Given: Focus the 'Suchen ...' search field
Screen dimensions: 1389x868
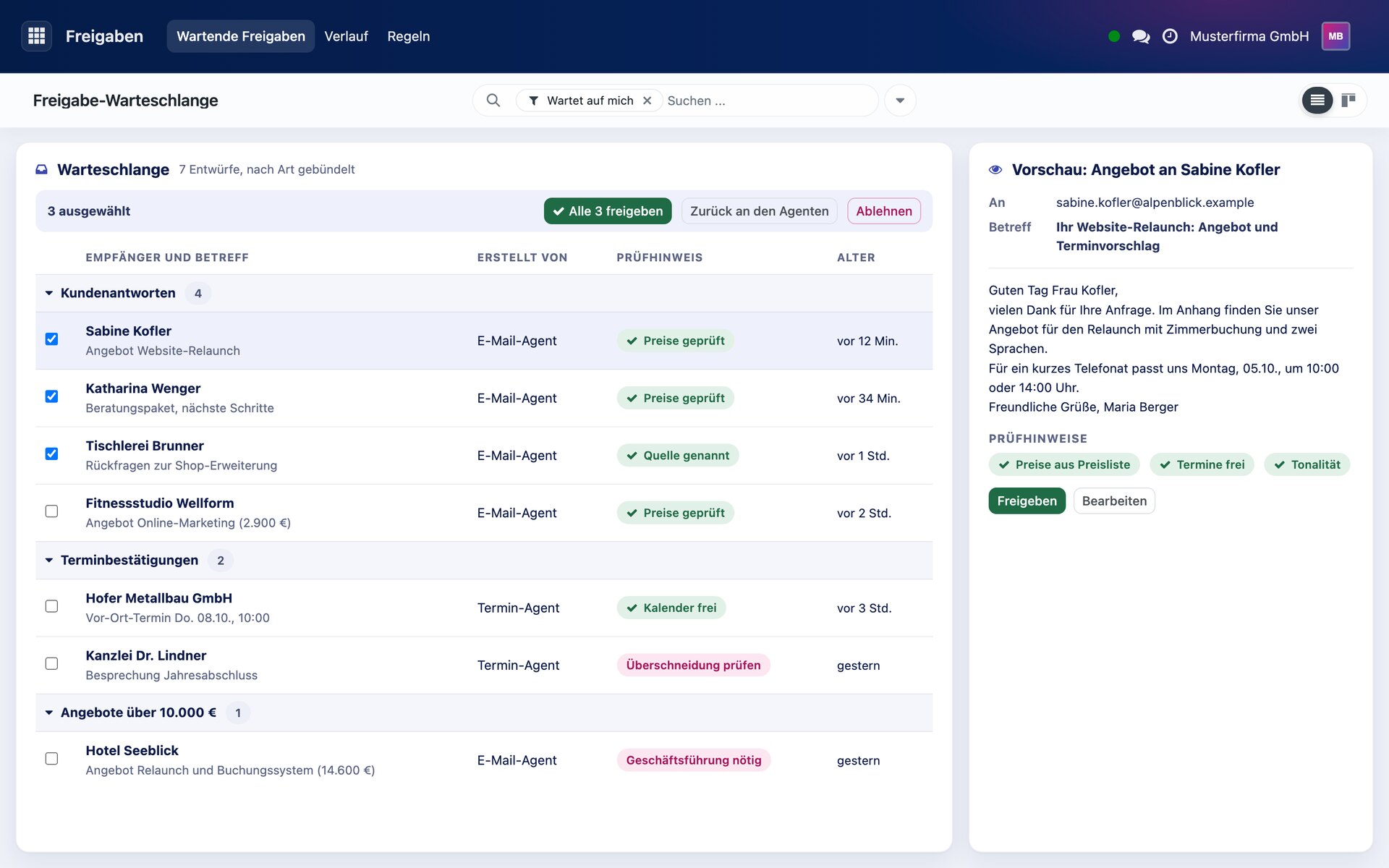Looking at the screenshot, I should [x=768, y=101].
